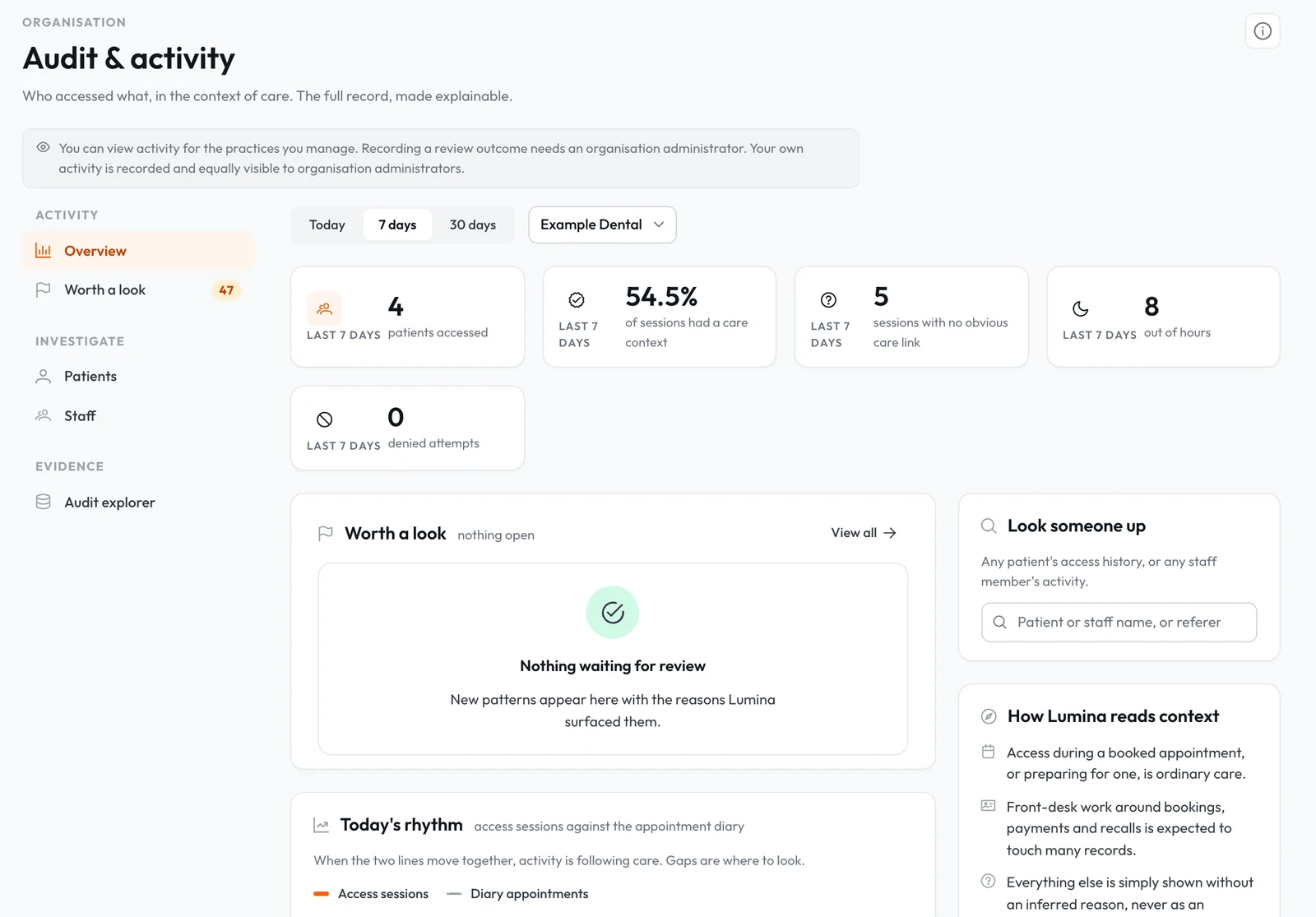
Task: Open Audit explorer in the sidebar
Action: [138, 502]
